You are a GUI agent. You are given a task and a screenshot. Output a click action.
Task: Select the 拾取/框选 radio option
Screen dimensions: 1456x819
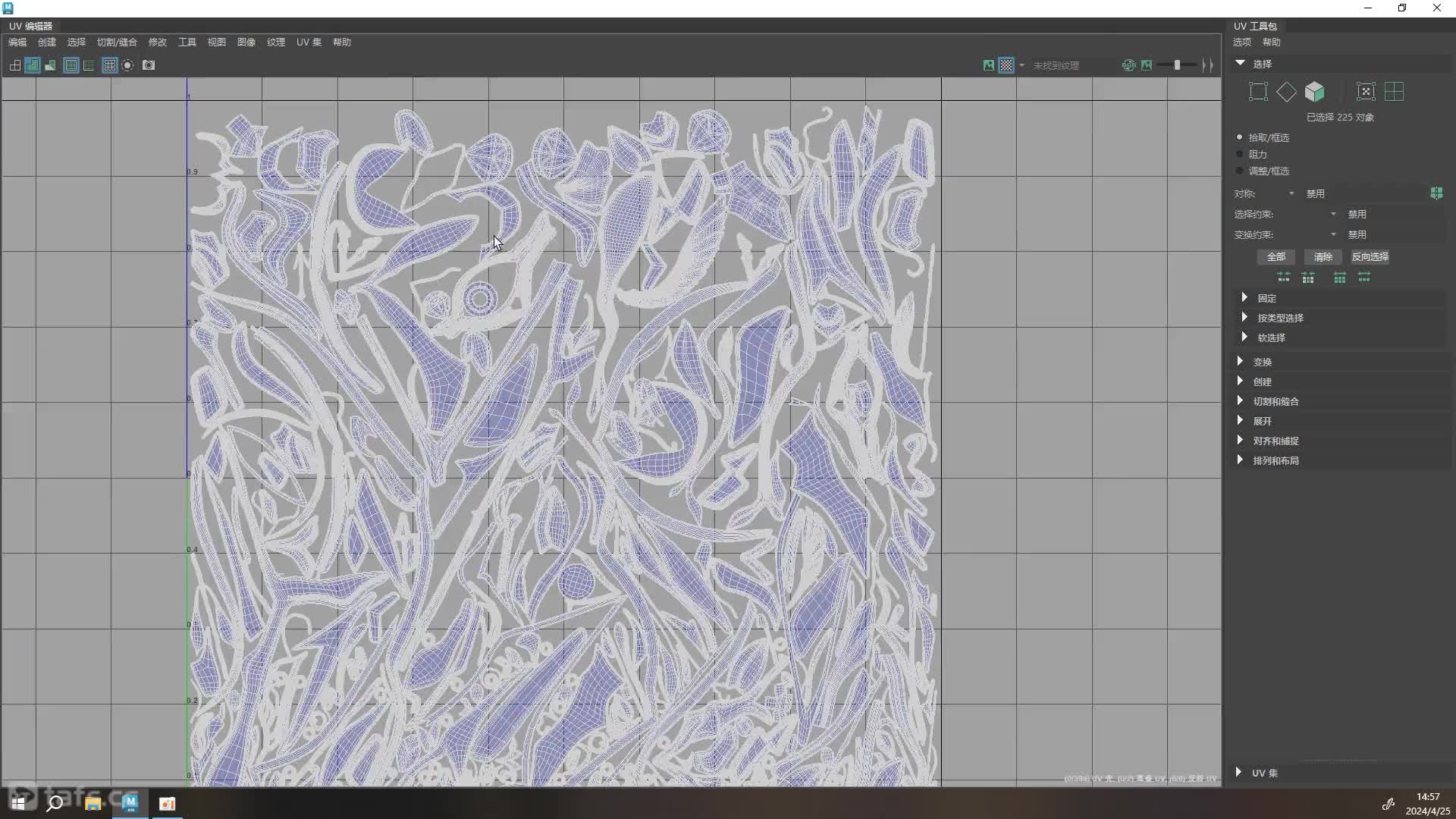point(1240,137)
